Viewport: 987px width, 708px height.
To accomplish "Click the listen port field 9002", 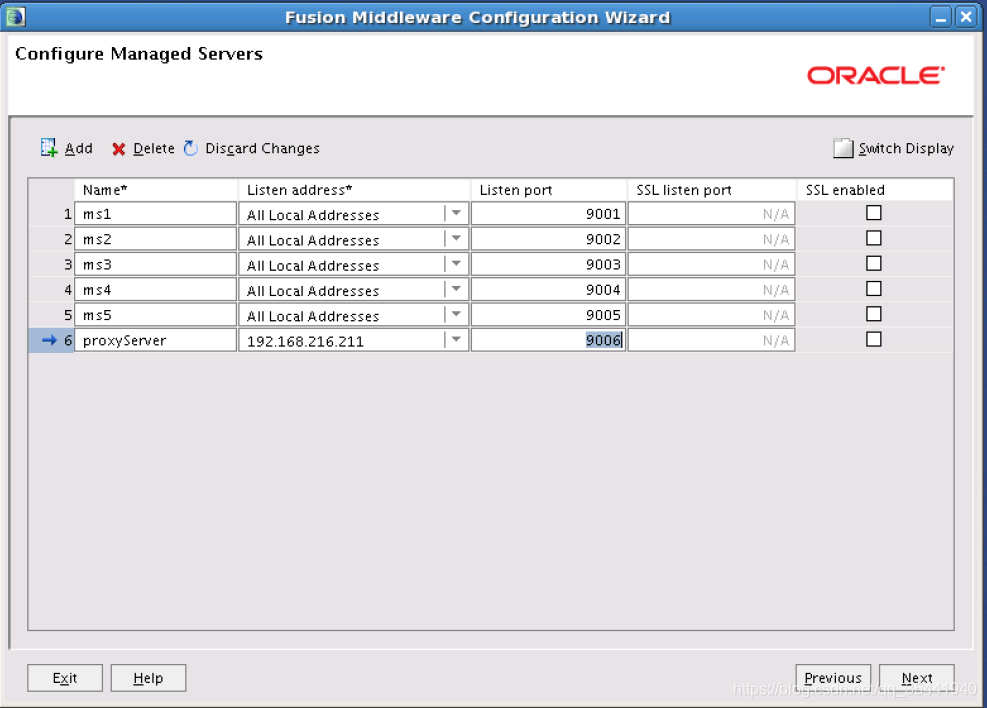I will 548,239.
